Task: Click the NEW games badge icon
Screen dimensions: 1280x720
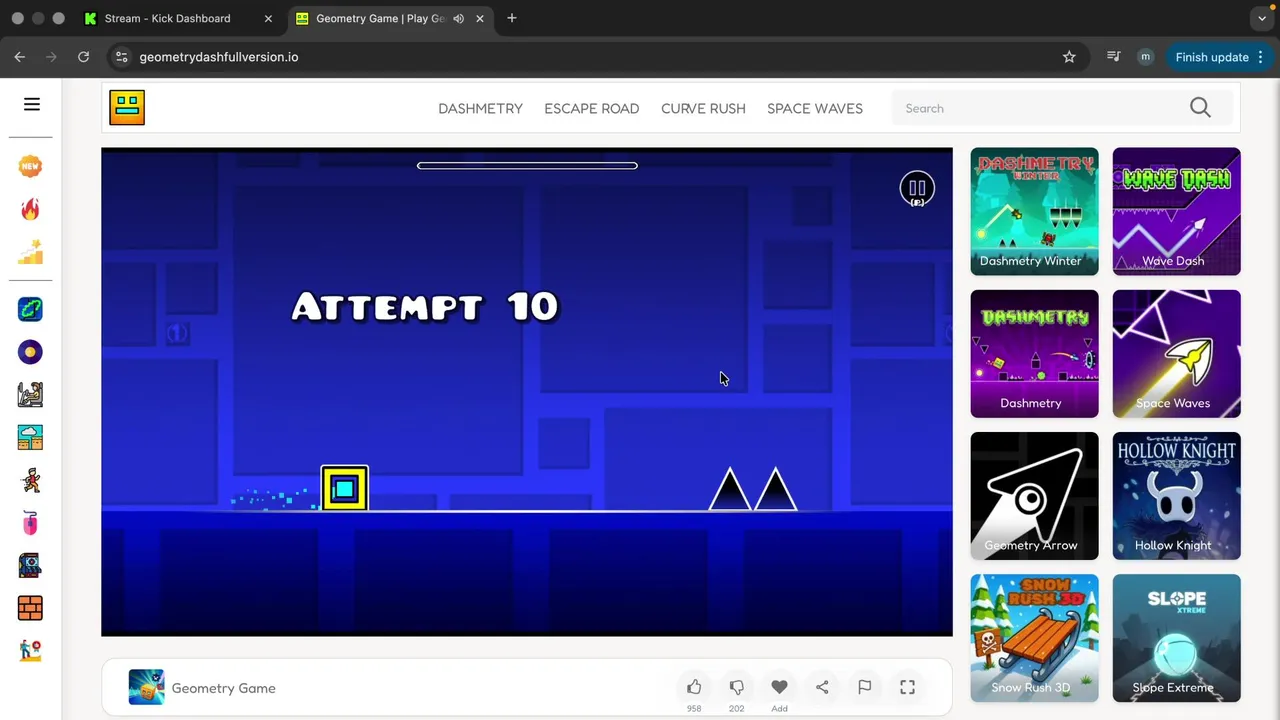Action: [x=30, y=166]
